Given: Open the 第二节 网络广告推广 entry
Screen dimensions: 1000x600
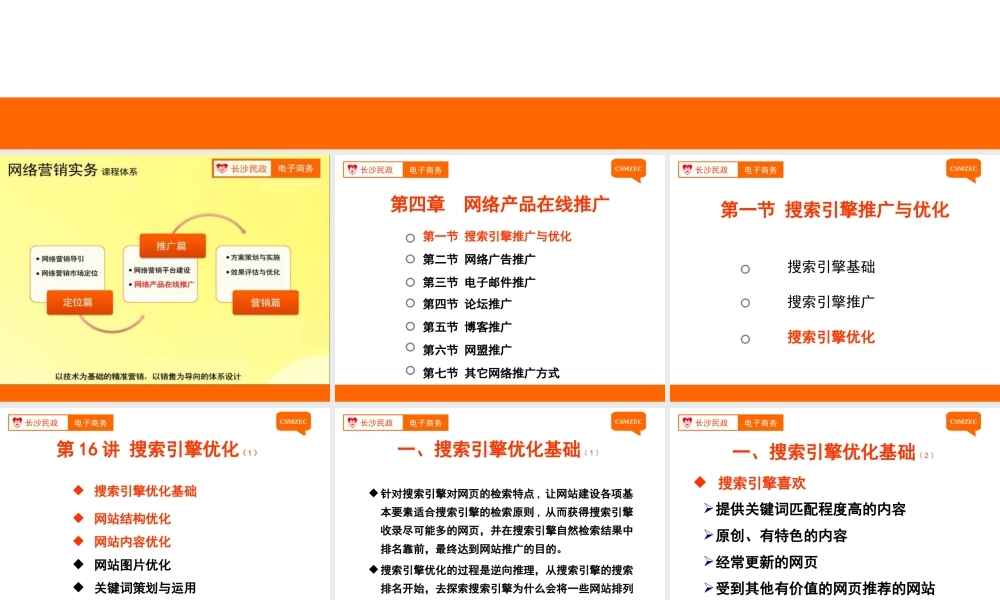Looking at the screenshot, I should (479, 259).
